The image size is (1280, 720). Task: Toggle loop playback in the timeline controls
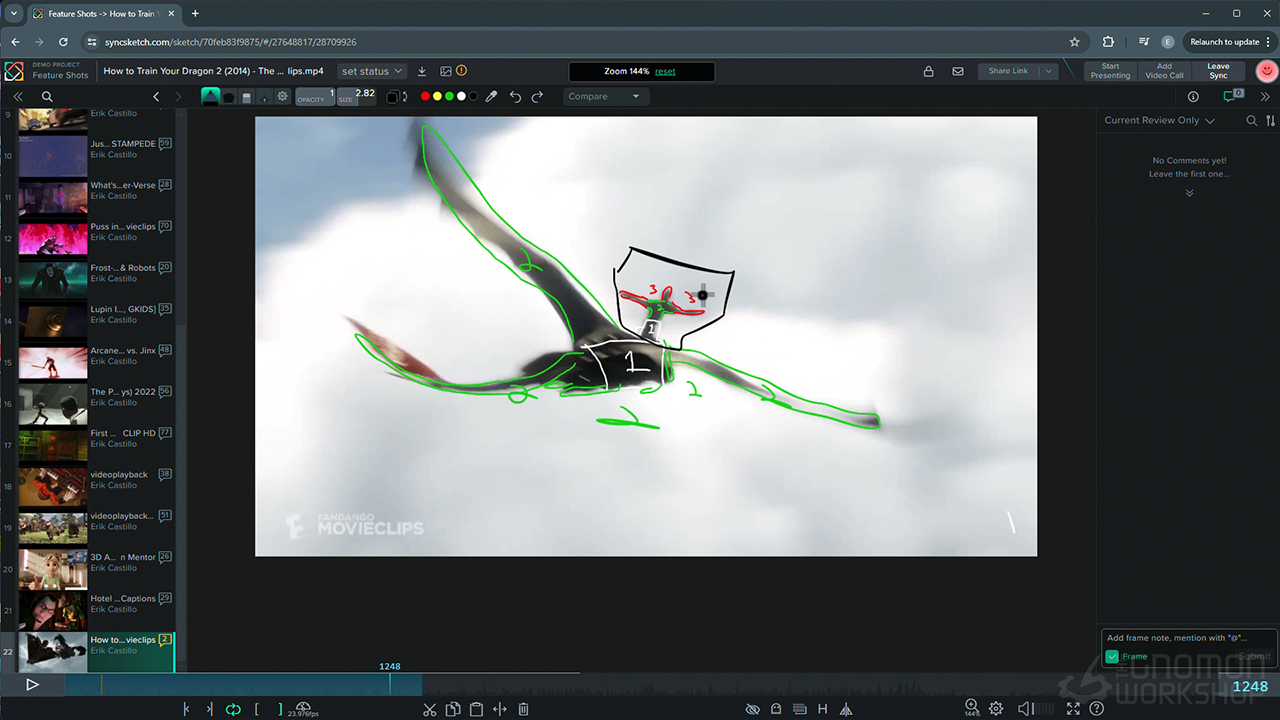click(x=233, y=709)
